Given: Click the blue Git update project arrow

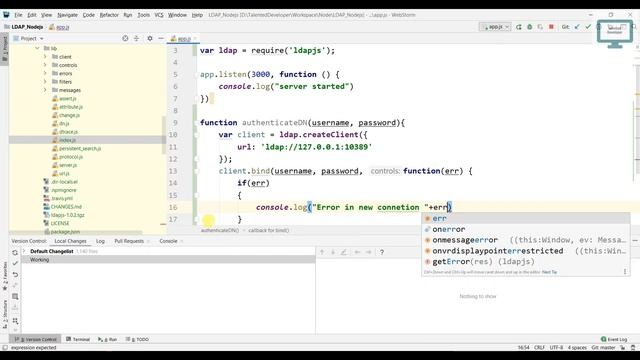Looking at the screenshot, I should [577, 27].
